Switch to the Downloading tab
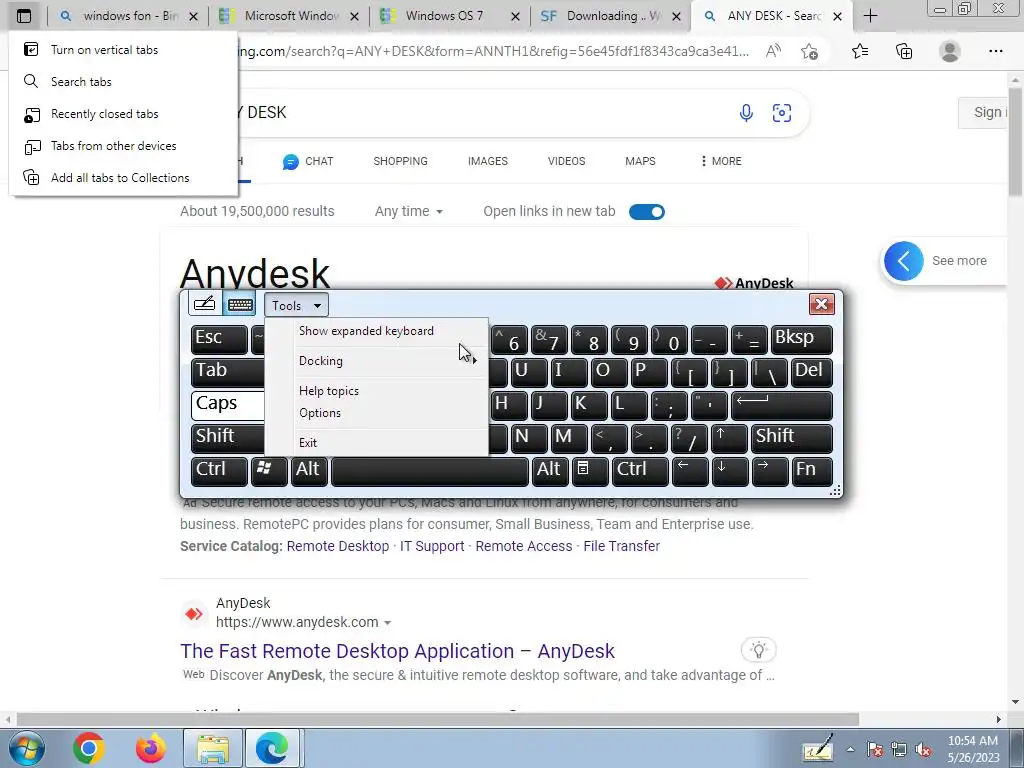This screenshot has height=768, width=1024. (x=611, y=16)
